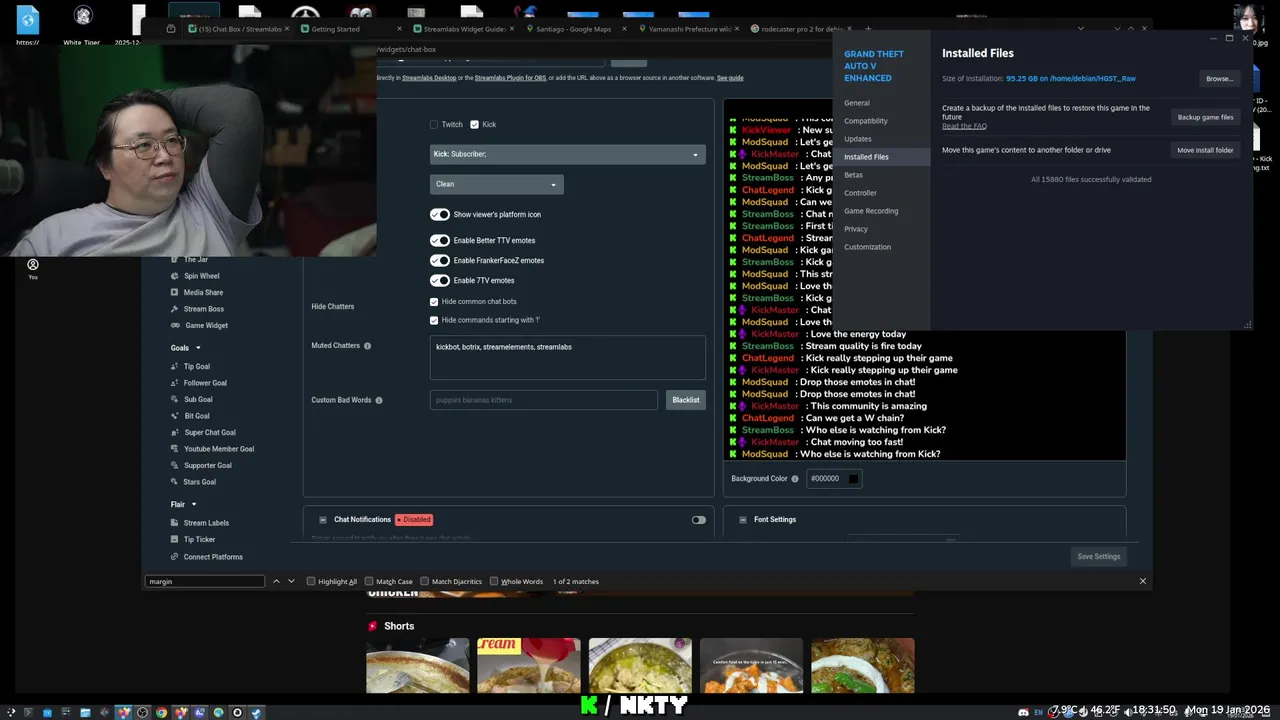This screenshot has width=1280, height=720.
Task: Open Controller in Steam properties
Action: coord(860,193)
